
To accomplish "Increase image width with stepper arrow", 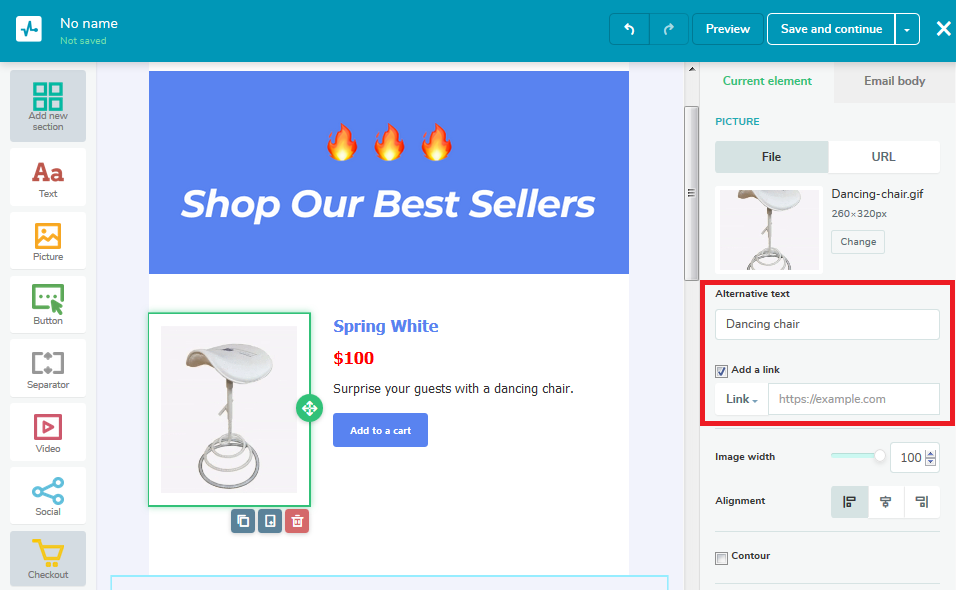I will pyautogui.click(x=930, y=453).
